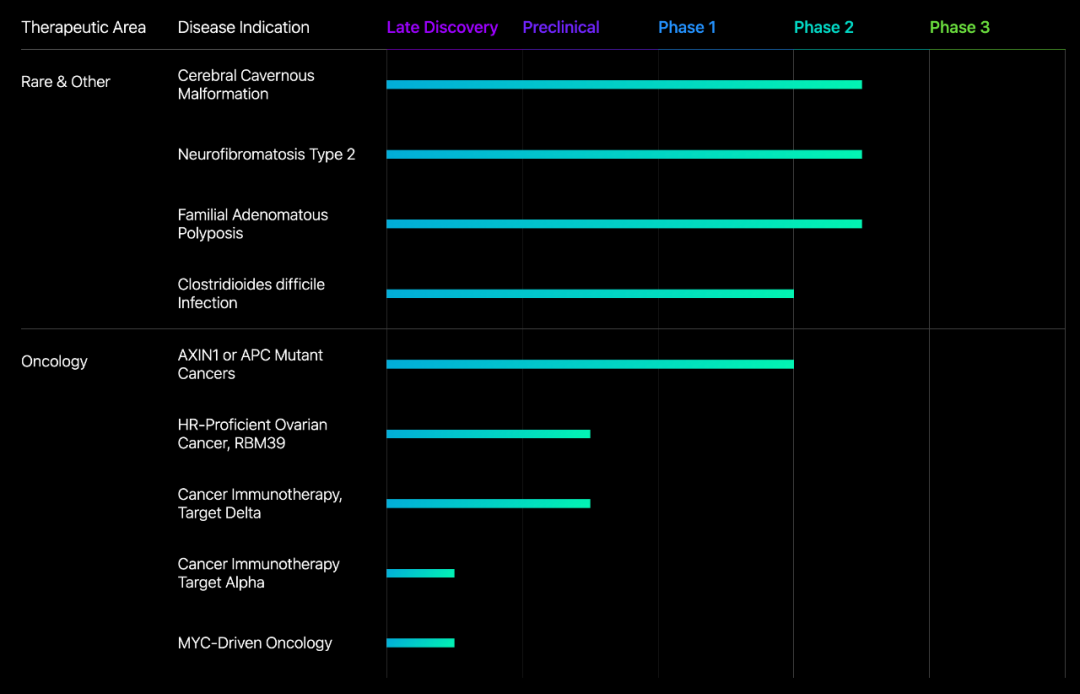The width and height of the screenshot is (1080, 694).
Task: Click the Cancer Immunotherapy Target Alpha progress bar
Action: (x=420, y=573)
